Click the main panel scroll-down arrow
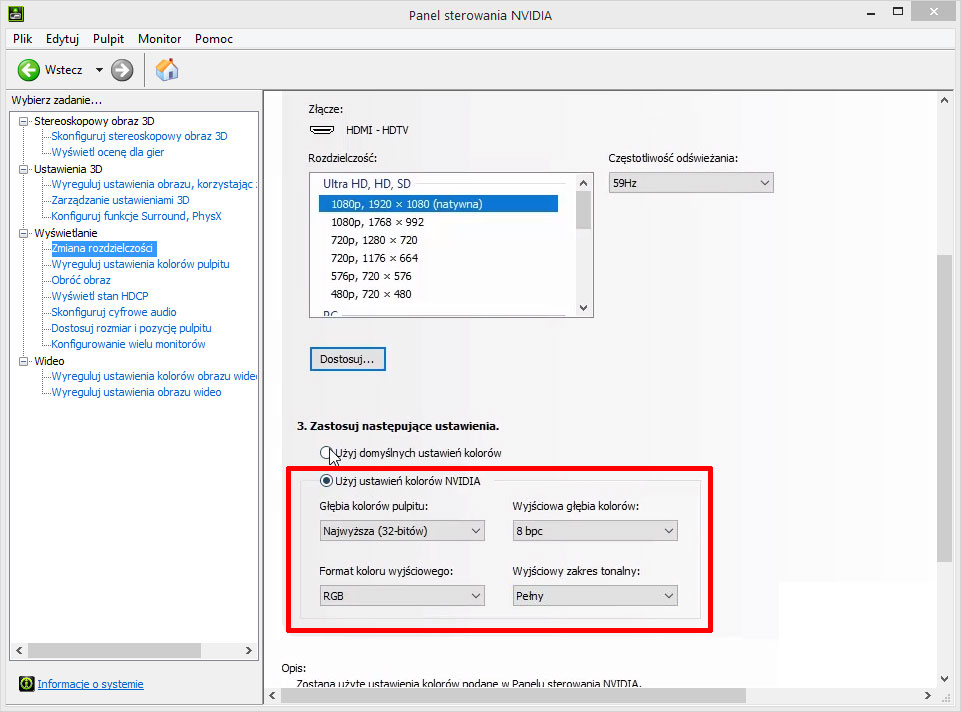The image size is (961, 712). pos(944,678)
